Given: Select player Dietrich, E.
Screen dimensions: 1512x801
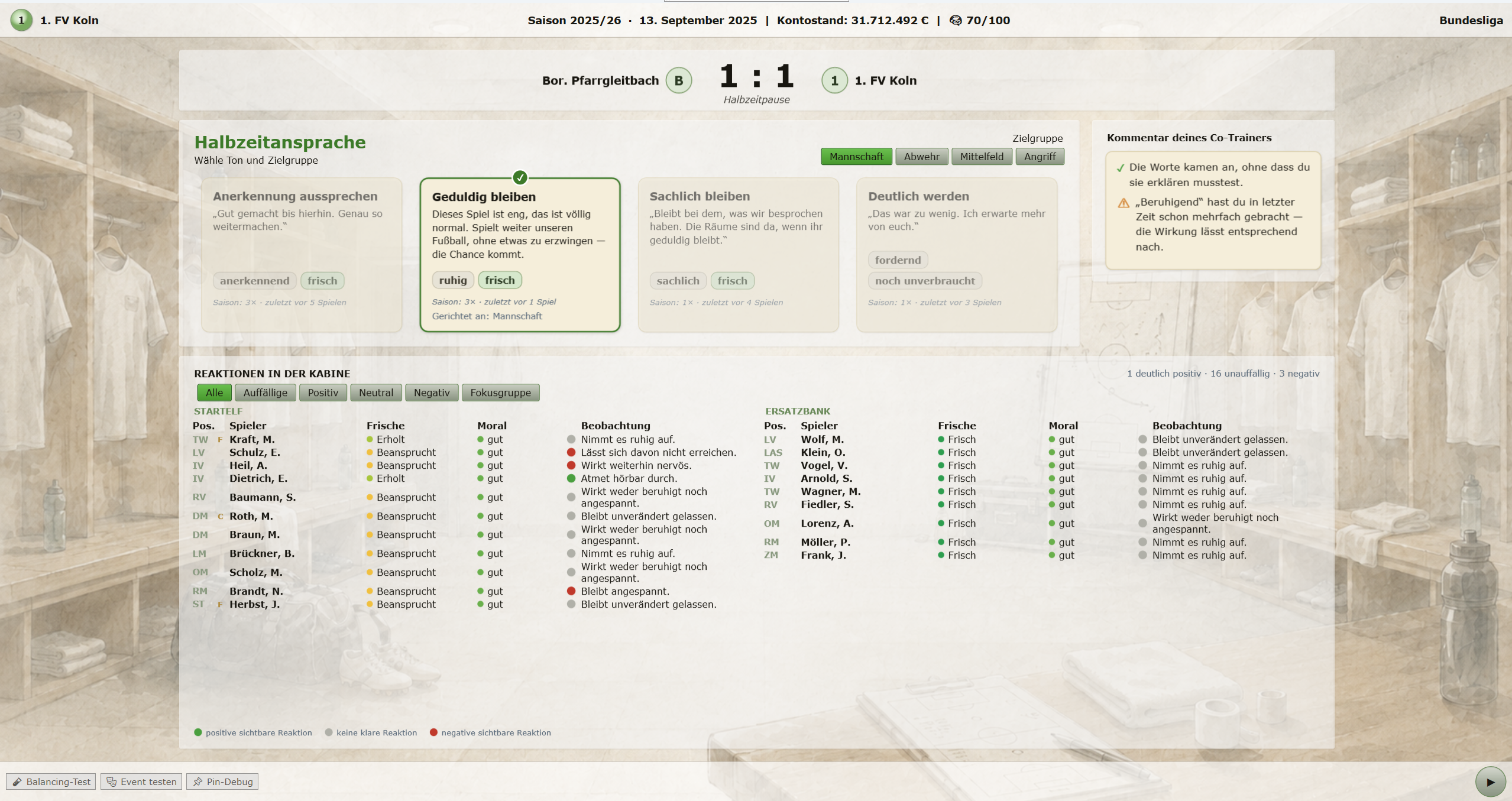Looking at the screenshot, I should click(258, 478).
